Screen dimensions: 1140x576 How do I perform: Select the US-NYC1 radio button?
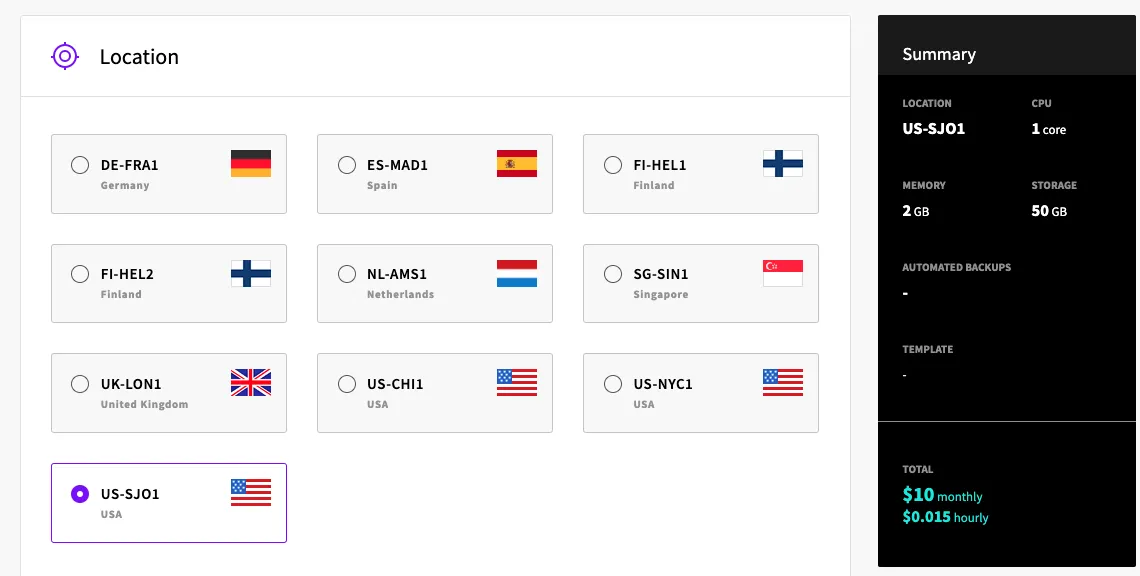pyautogui.click(x=612, y=384)
